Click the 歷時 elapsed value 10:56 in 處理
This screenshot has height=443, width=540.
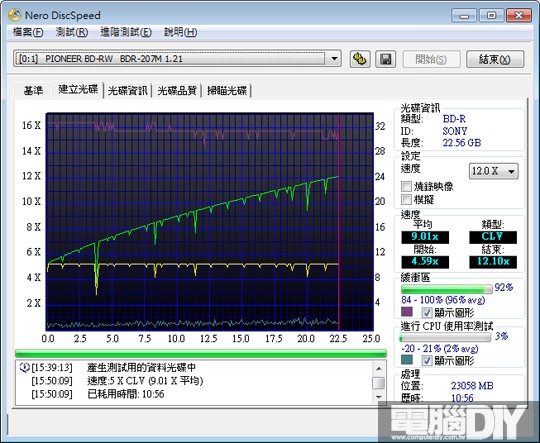click(462, 399)
